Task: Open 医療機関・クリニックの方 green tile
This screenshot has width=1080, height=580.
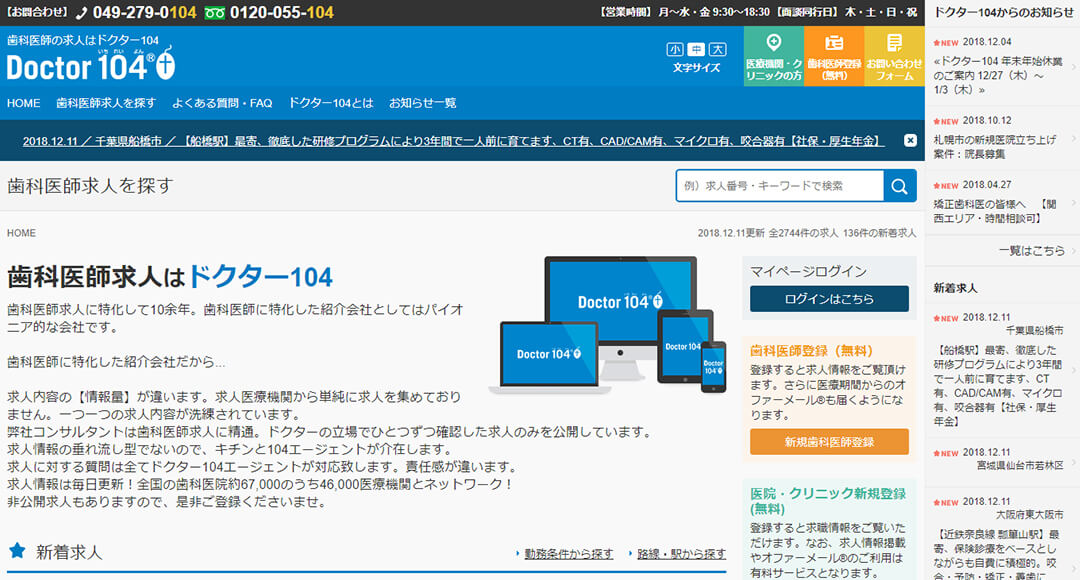Action: (773, 56)
